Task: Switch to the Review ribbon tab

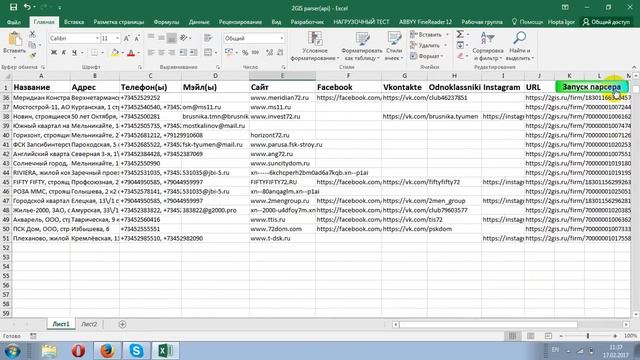Action: pyautogui.click(x=240, y=22)
